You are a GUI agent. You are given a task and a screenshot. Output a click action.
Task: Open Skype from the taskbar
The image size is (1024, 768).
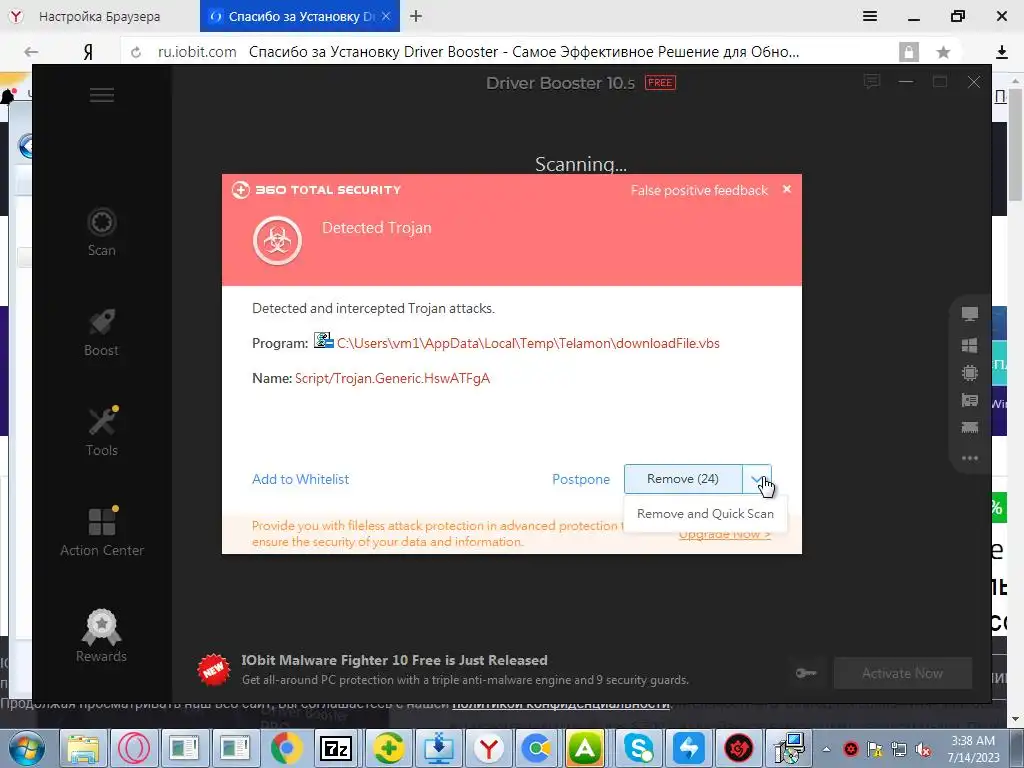638,748
